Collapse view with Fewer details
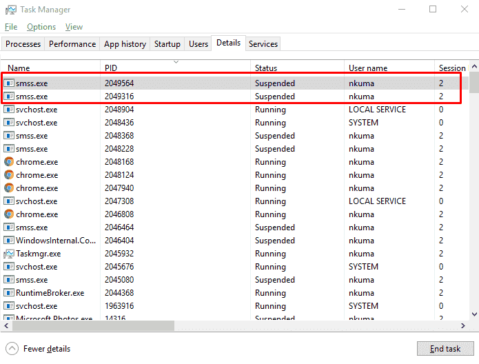This screenshot has height=364, width=479. click(x=38, y=349)
